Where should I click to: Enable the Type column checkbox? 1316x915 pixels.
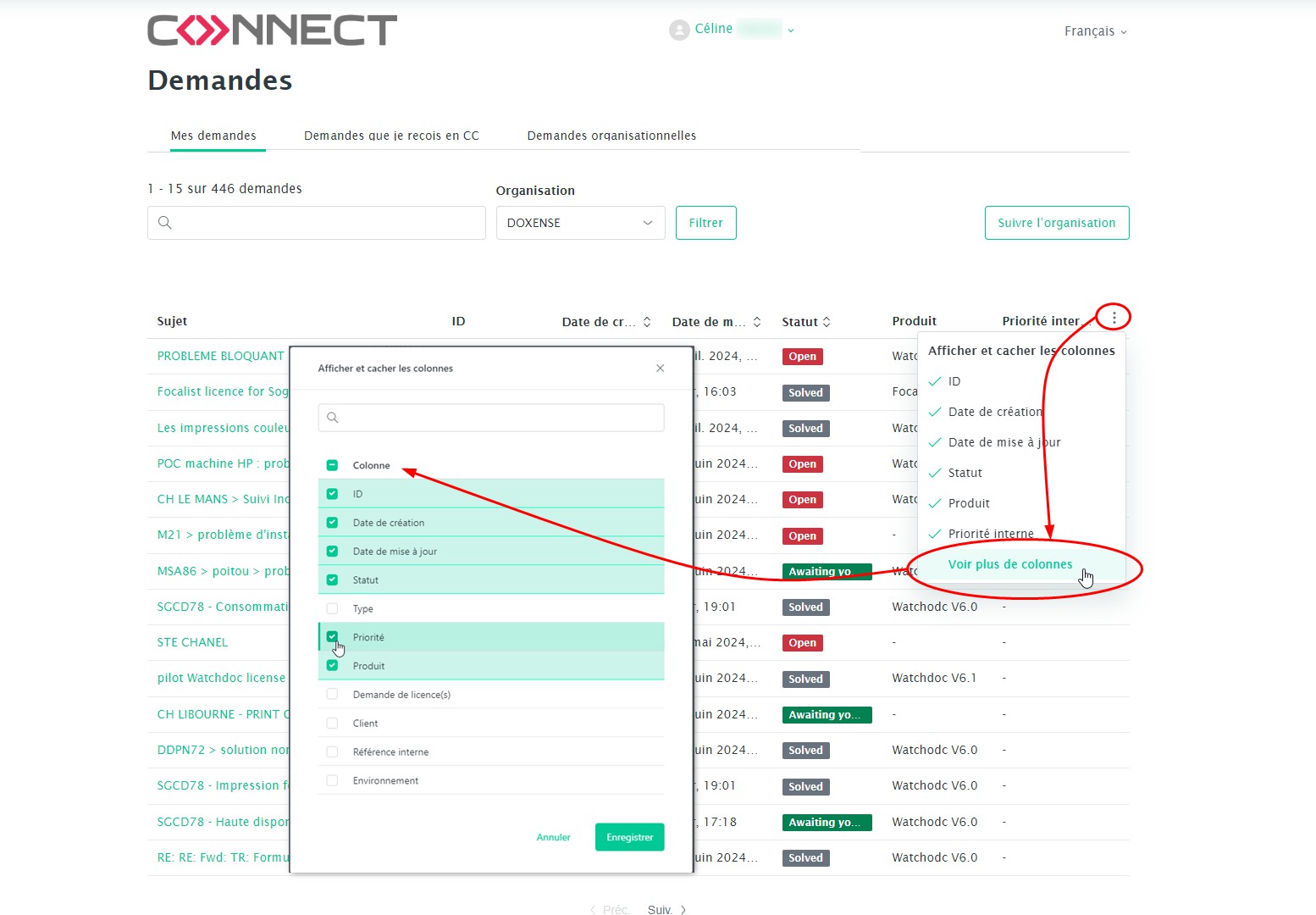[332, 608]
